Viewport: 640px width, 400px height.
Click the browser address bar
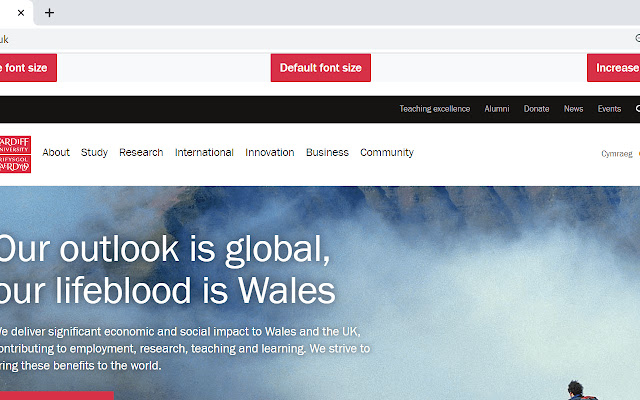(300, 39)
